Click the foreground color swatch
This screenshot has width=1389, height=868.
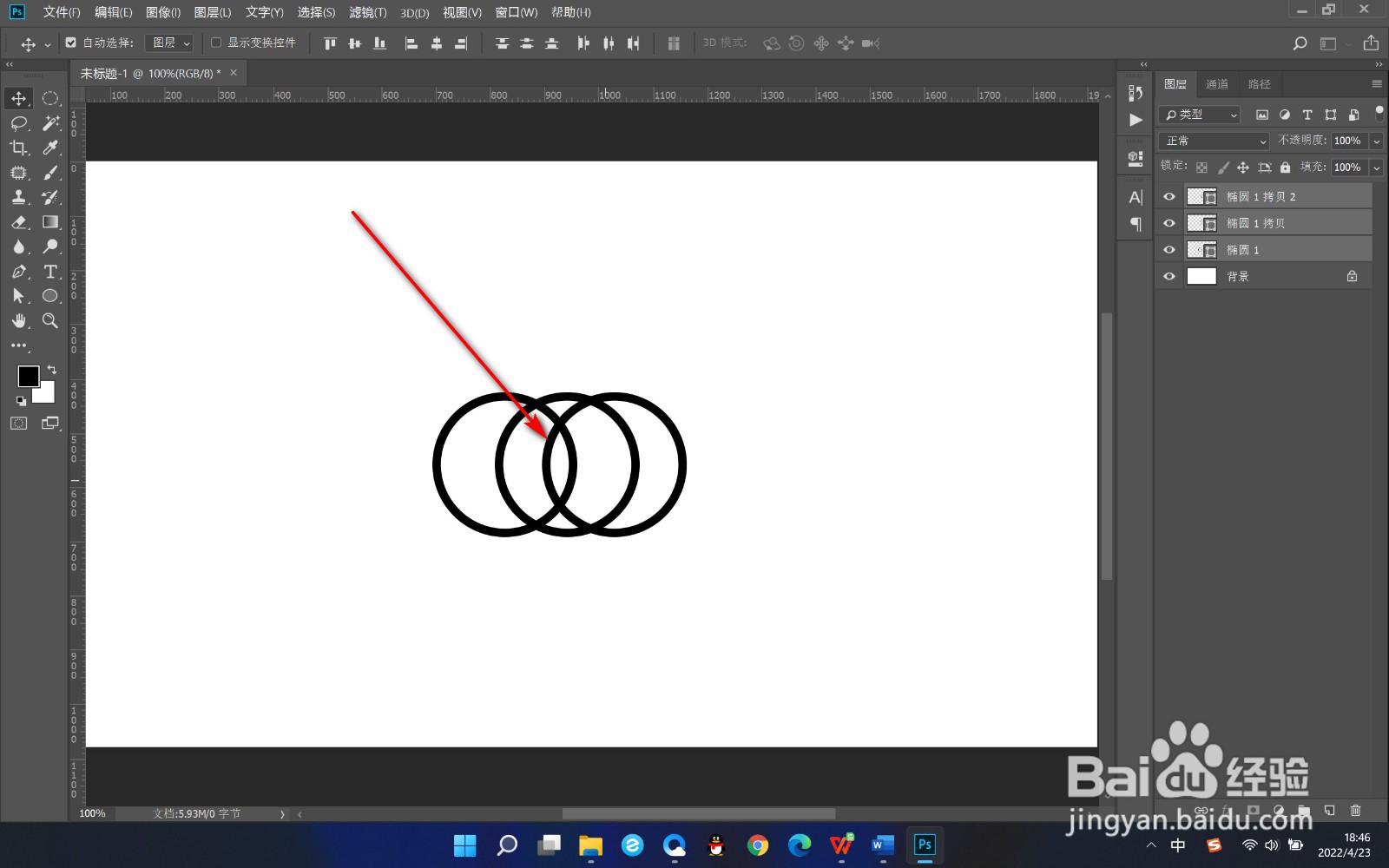[x=29, y=376]
